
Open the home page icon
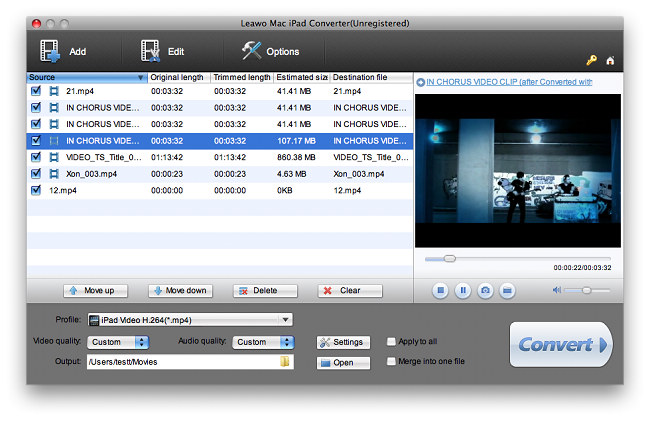click(x=610, y=60)
